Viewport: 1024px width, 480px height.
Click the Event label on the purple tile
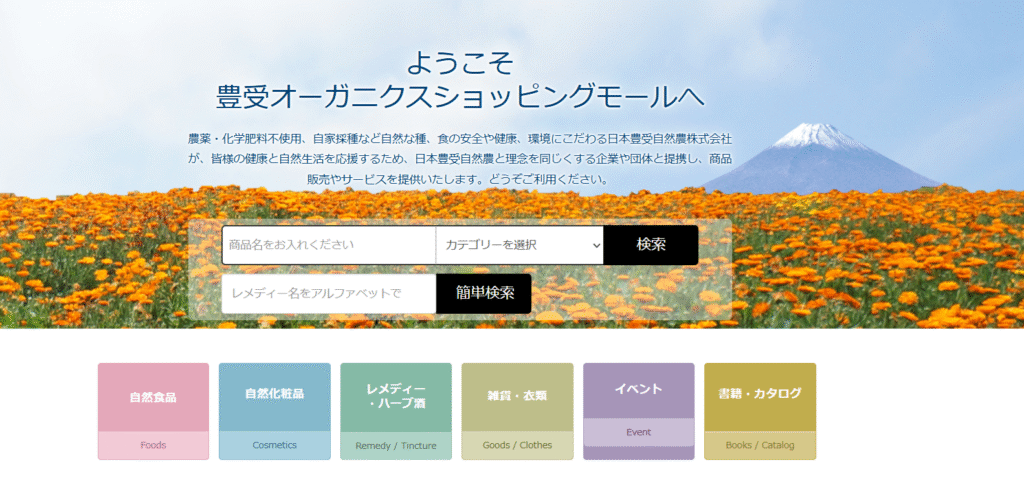[x=638, y=433]
